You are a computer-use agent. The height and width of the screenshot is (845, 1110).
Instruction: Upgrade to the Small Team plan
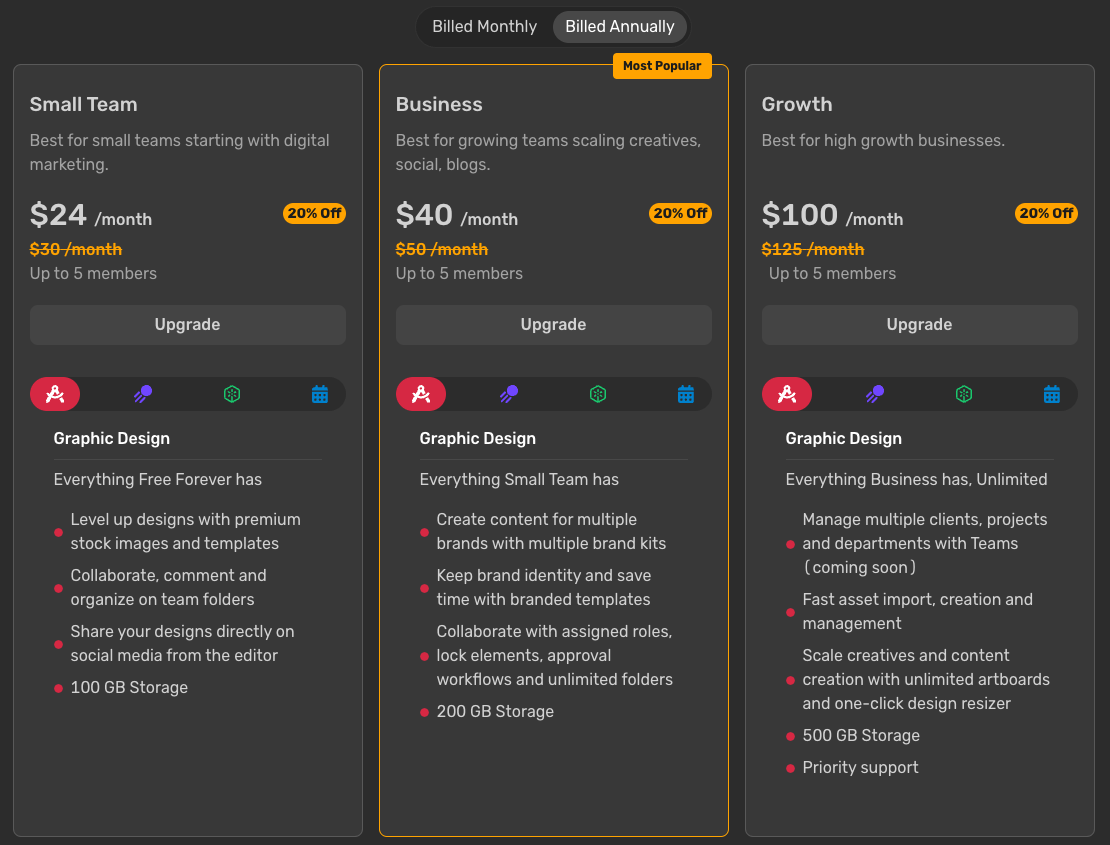pyautogui.click(x=187, y=324)
